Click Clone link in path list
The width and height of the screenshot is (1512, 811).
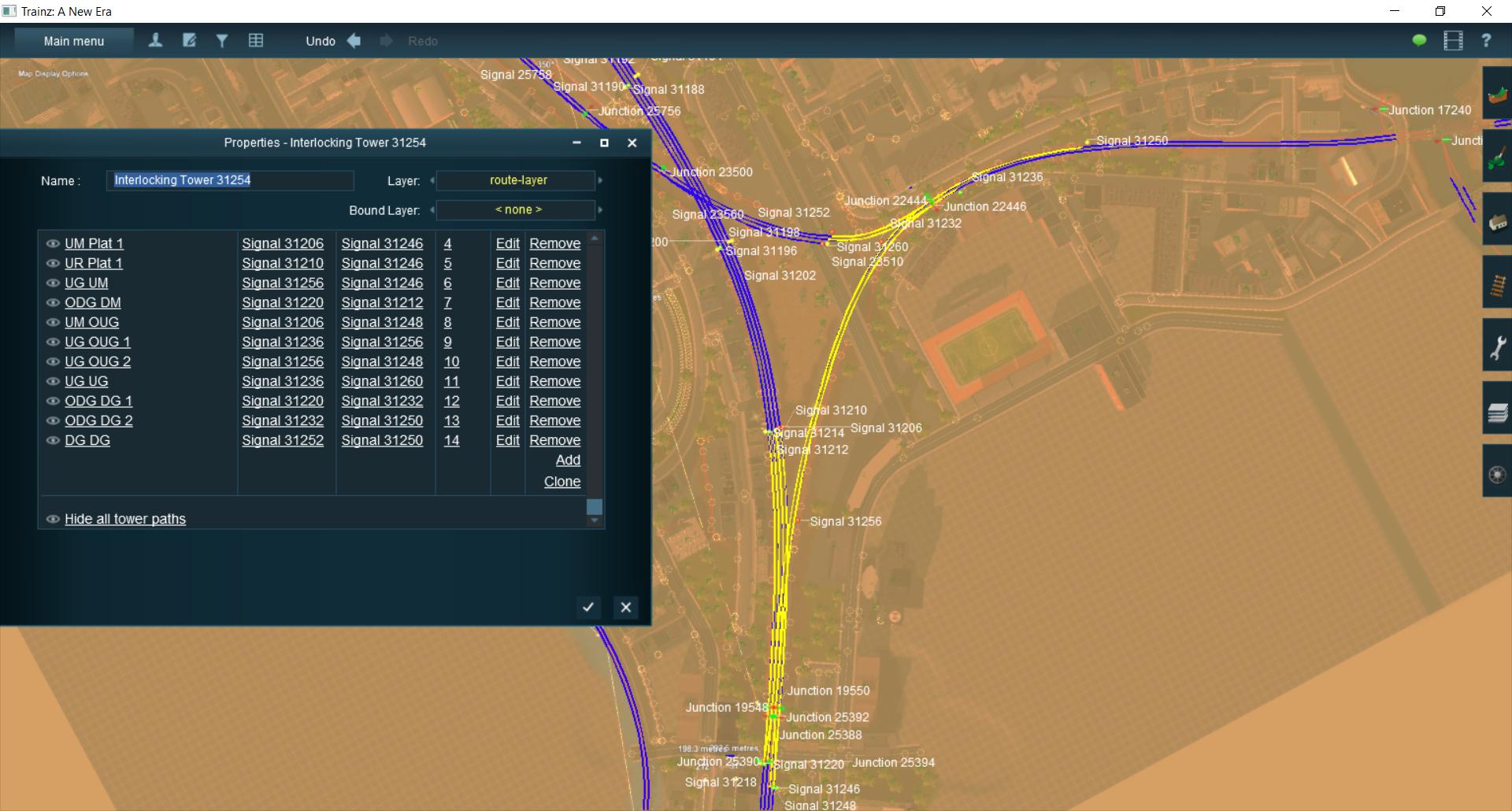(x=562, y=481)
